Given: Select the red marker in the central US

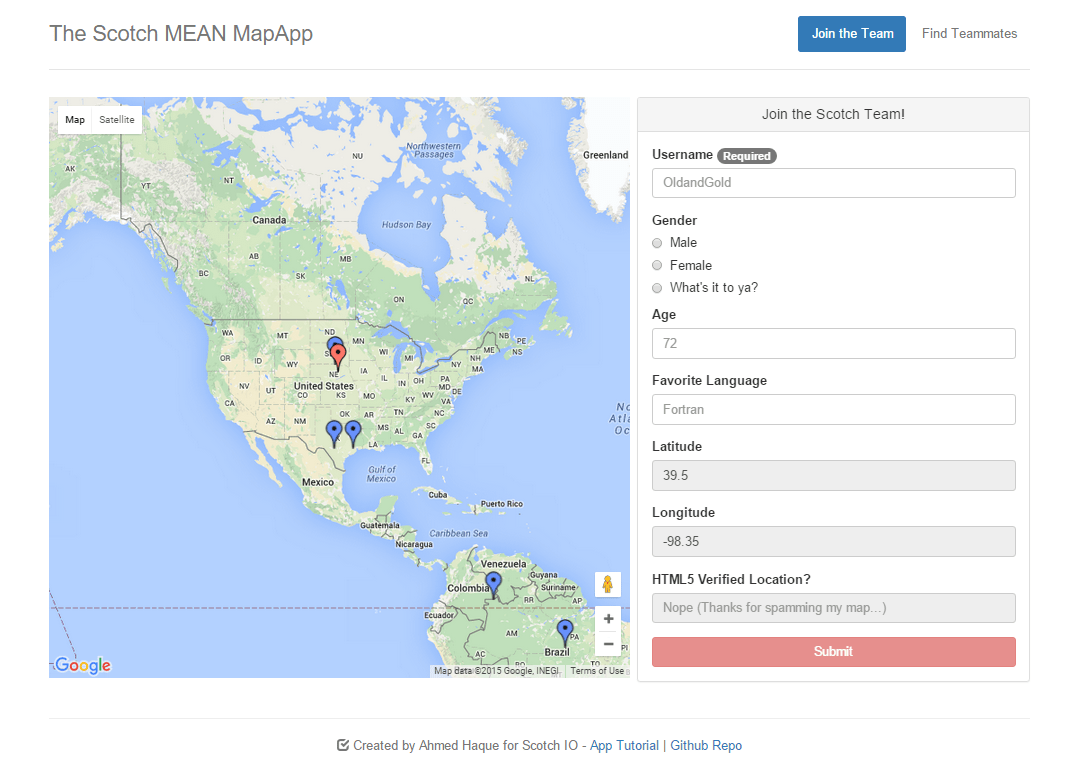Looking at the screenshot, I should click(x=337, y=352).
